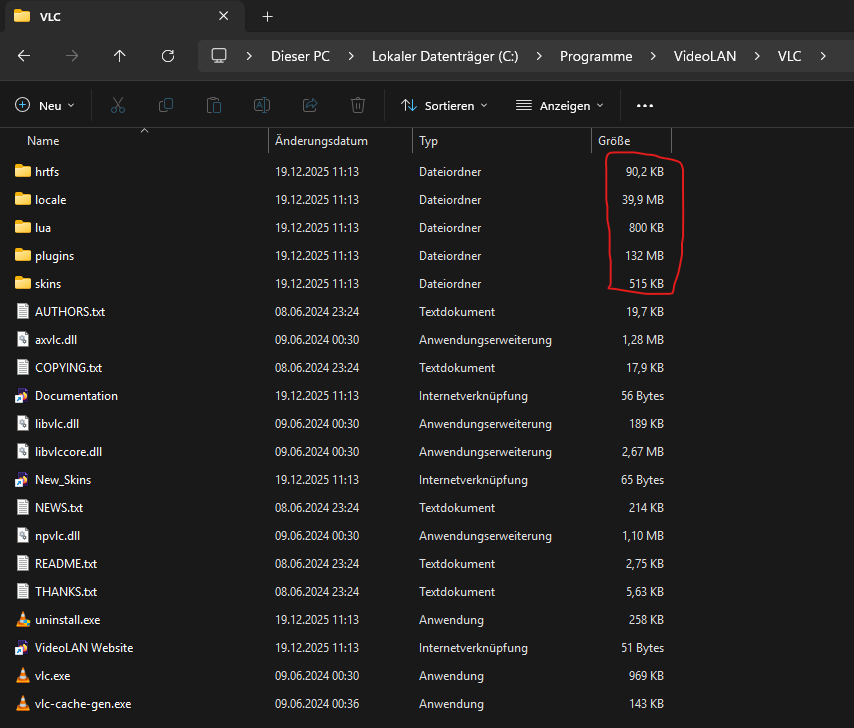Select the plugins folder icon
This screenshot has width=854, height=728.
23,255
